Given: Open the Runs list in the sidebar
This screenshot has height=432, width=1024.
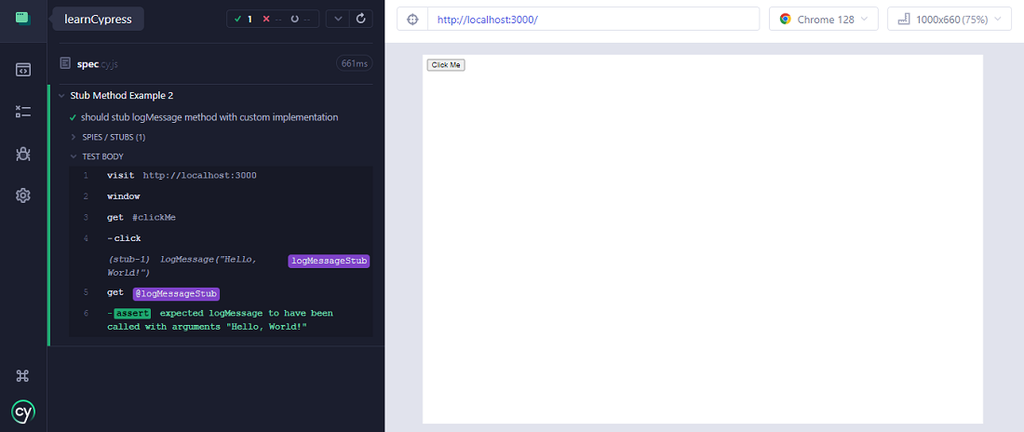Looking at the screenshot, I should (23, 112).
